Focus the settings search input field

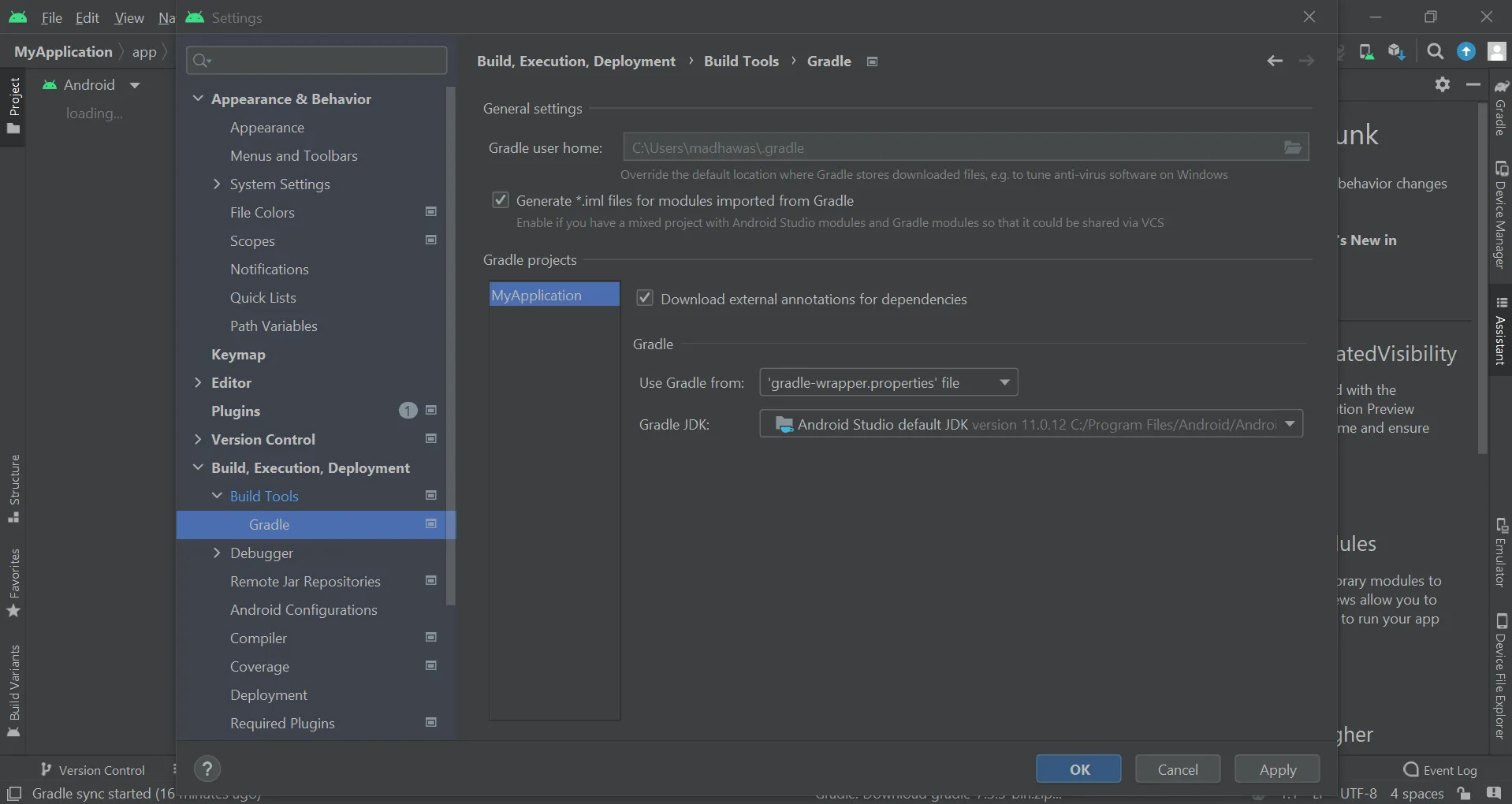[316, 60]
